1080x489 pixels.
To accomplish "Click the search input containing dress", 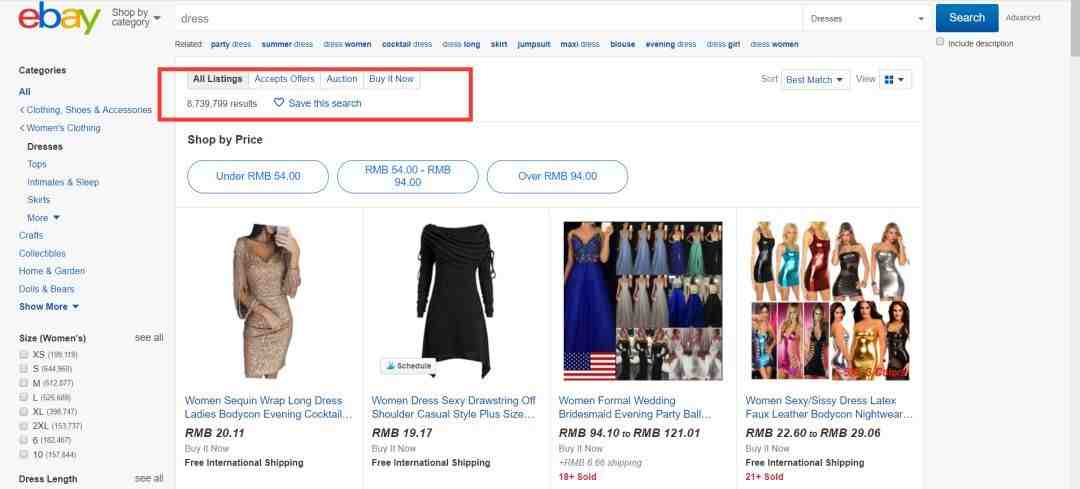I will (x=489, y=19).
